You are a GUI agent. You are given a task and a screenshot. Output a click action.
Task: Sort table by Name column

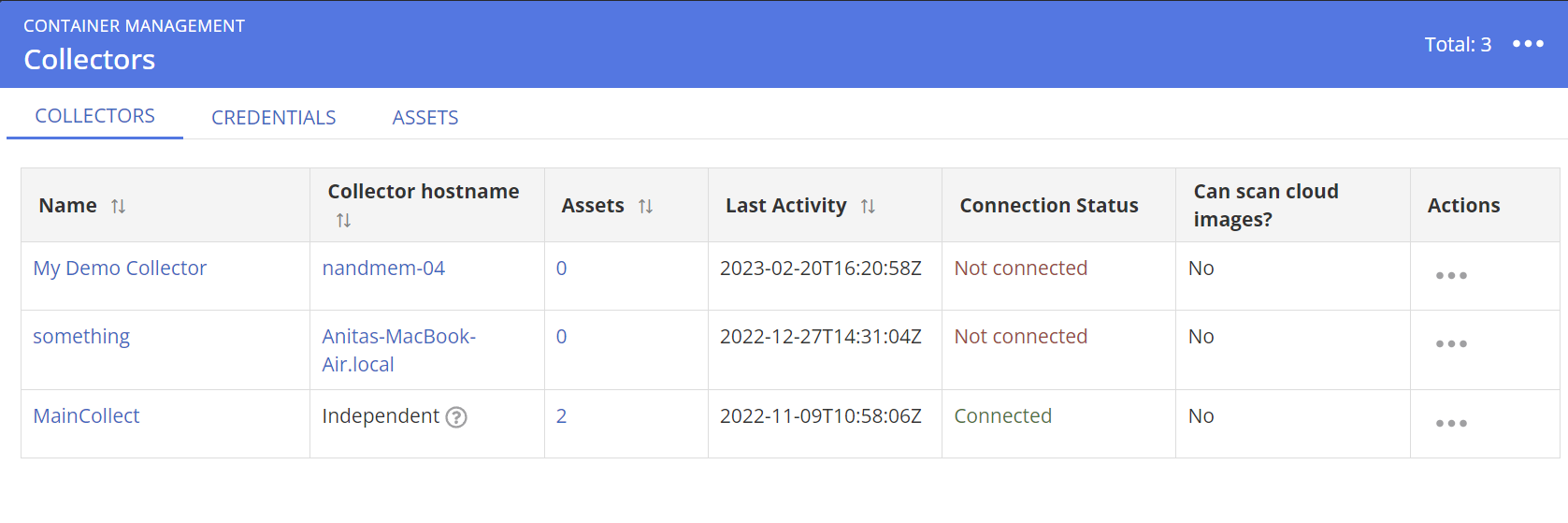click(x=118, y=206)
